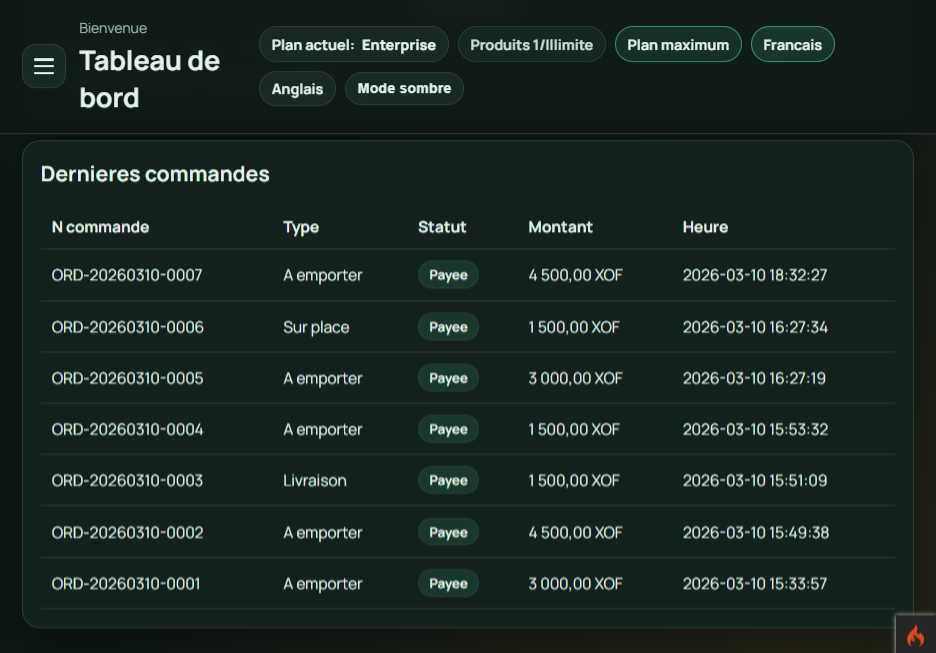Click the Payee badge on ORD-20260310-0006
This screenshot has height=653, width=936.
click(448, 326)
